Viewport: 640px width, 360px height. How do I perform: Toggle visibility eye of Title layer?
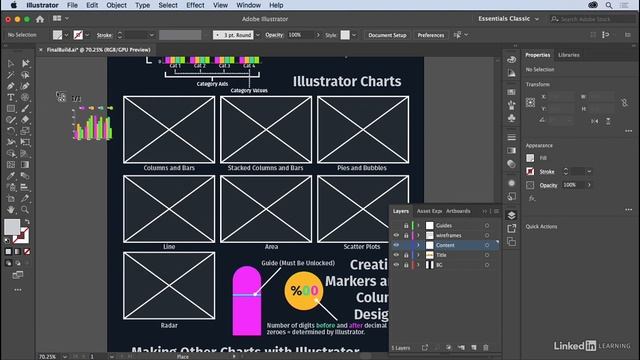[396, 255]
